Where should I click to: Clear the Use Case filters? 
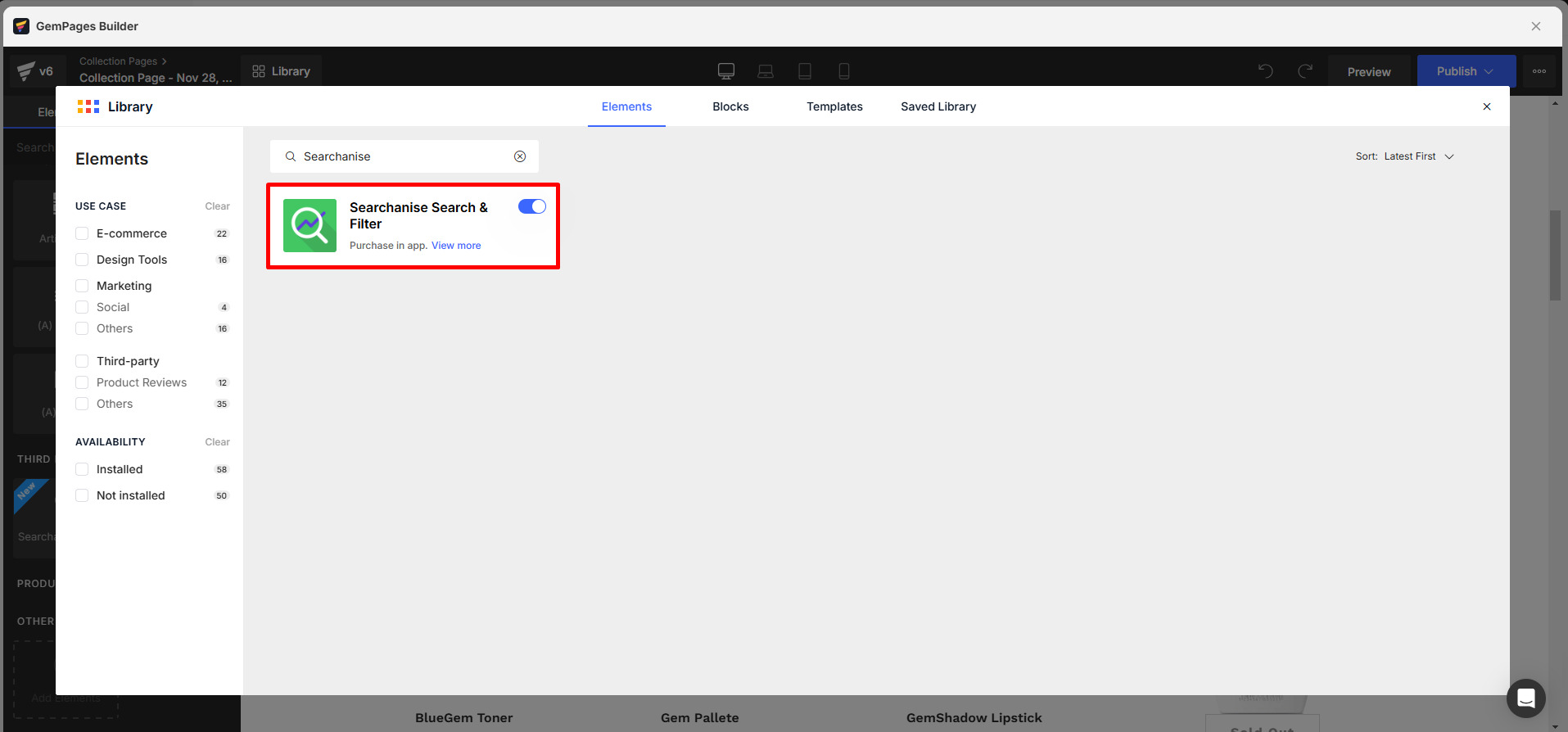(217, 206)
